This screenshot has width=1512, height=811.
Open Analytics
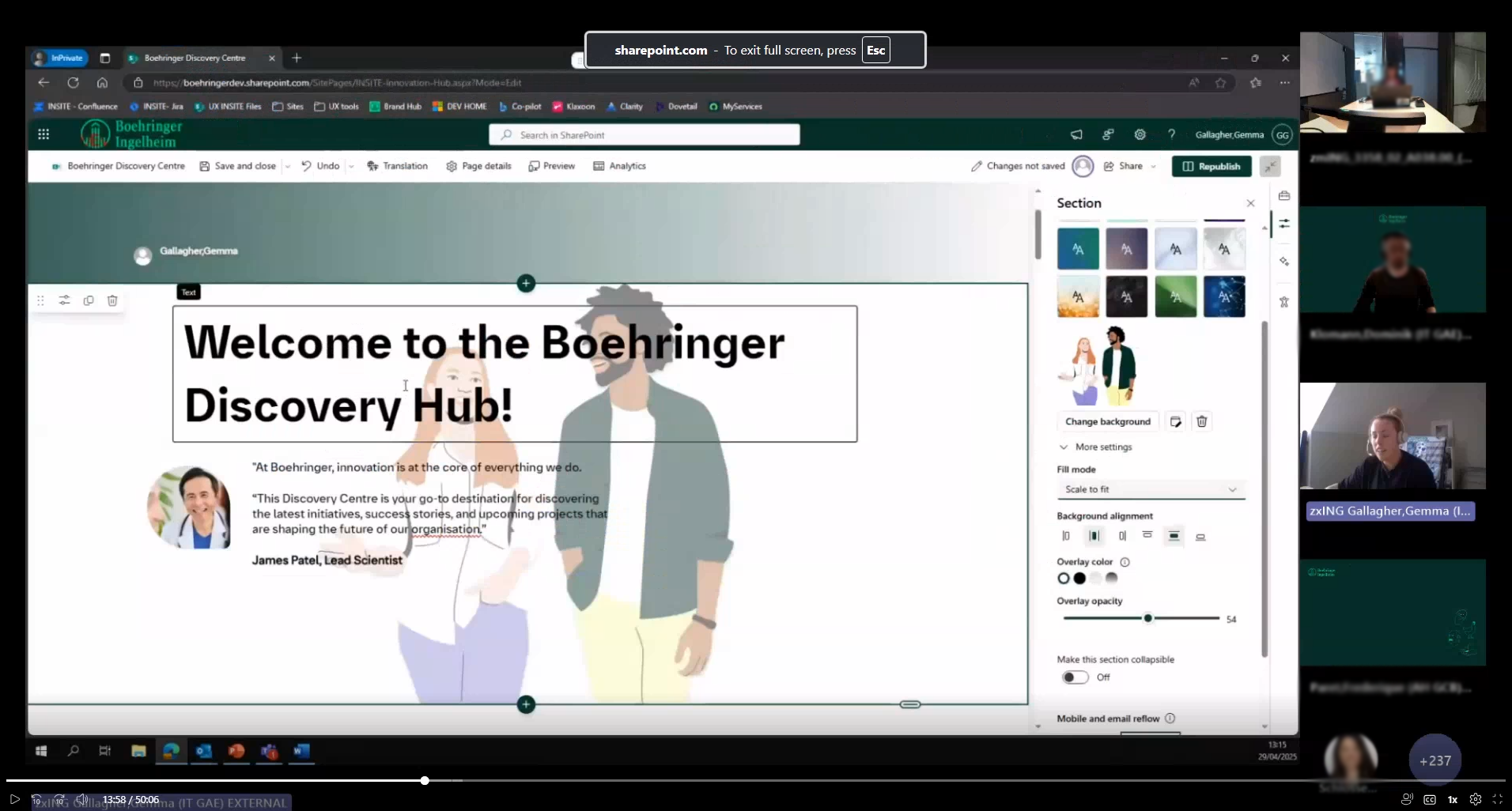[619, 166]
